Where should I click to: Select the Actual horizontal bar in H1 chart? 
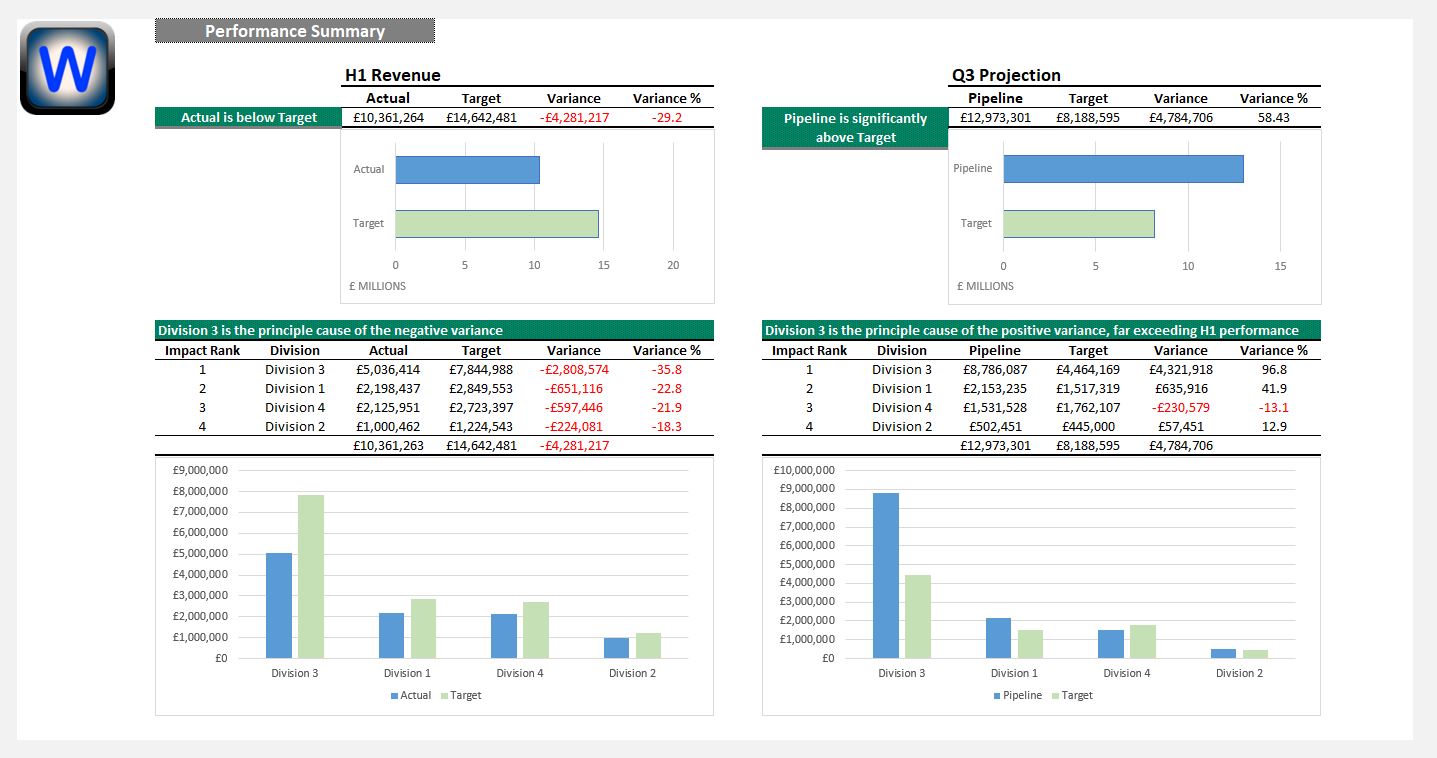(x=467, y=170)
